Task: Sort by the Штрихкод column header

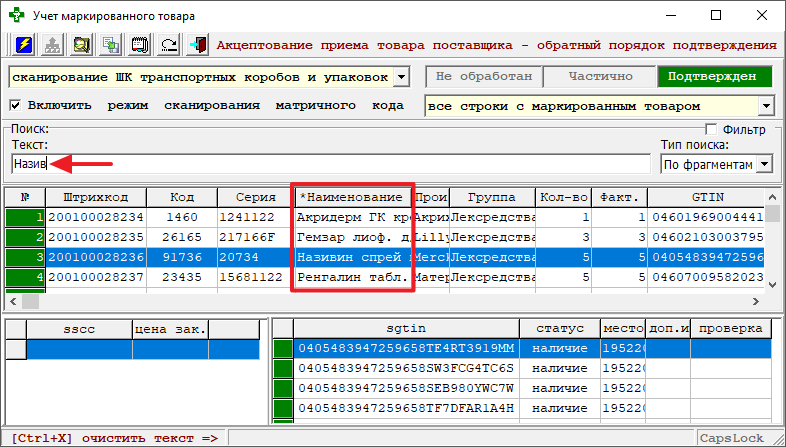Action: 96,197
